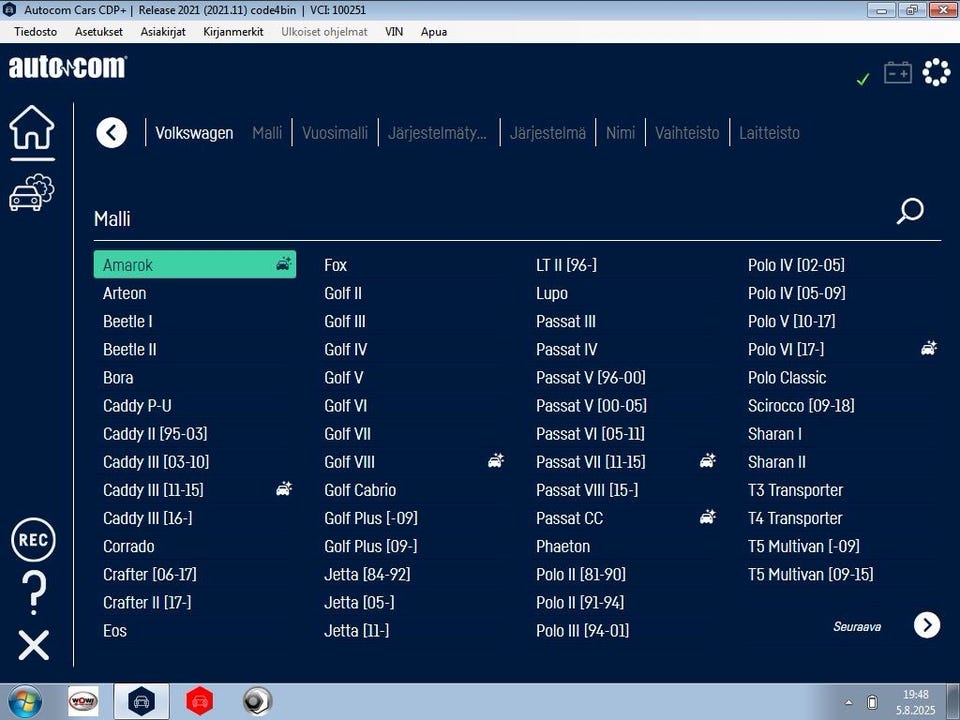960x720 pixels.
Task: Select Passat V [00-05]
Action: 591,406
